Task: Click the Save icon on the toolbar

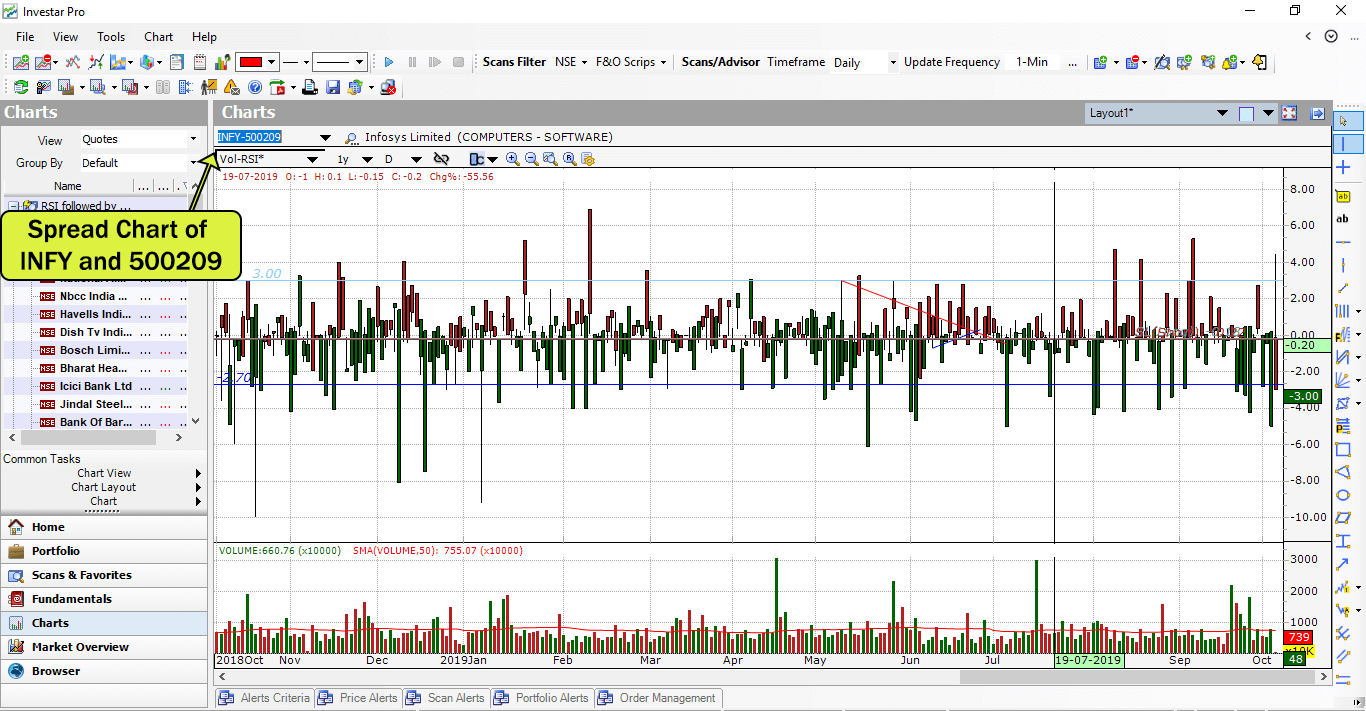Action: (x=332, y=87)
